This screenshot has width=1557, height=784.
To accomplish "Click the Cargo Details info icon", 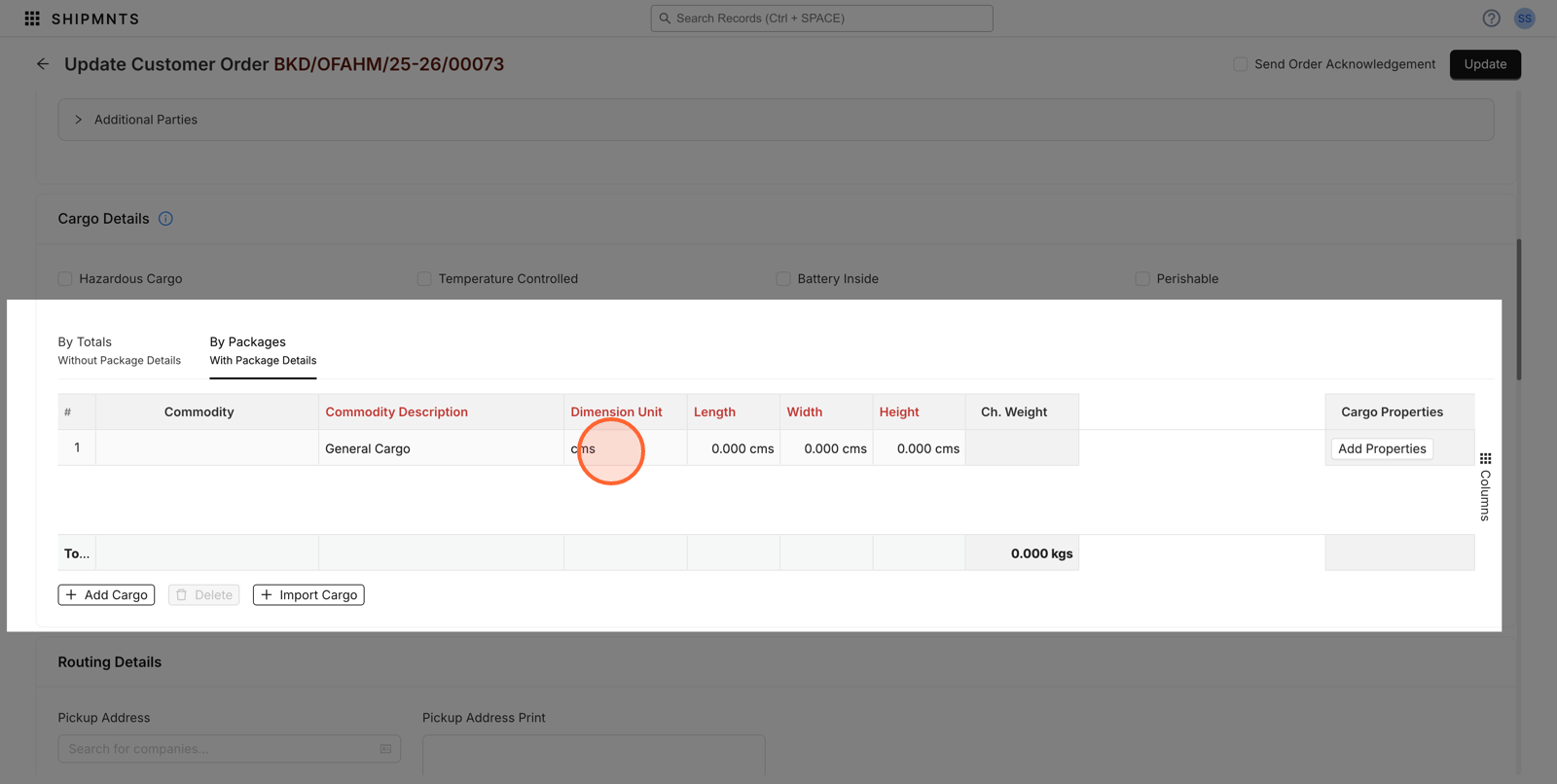I will point(165,219).
